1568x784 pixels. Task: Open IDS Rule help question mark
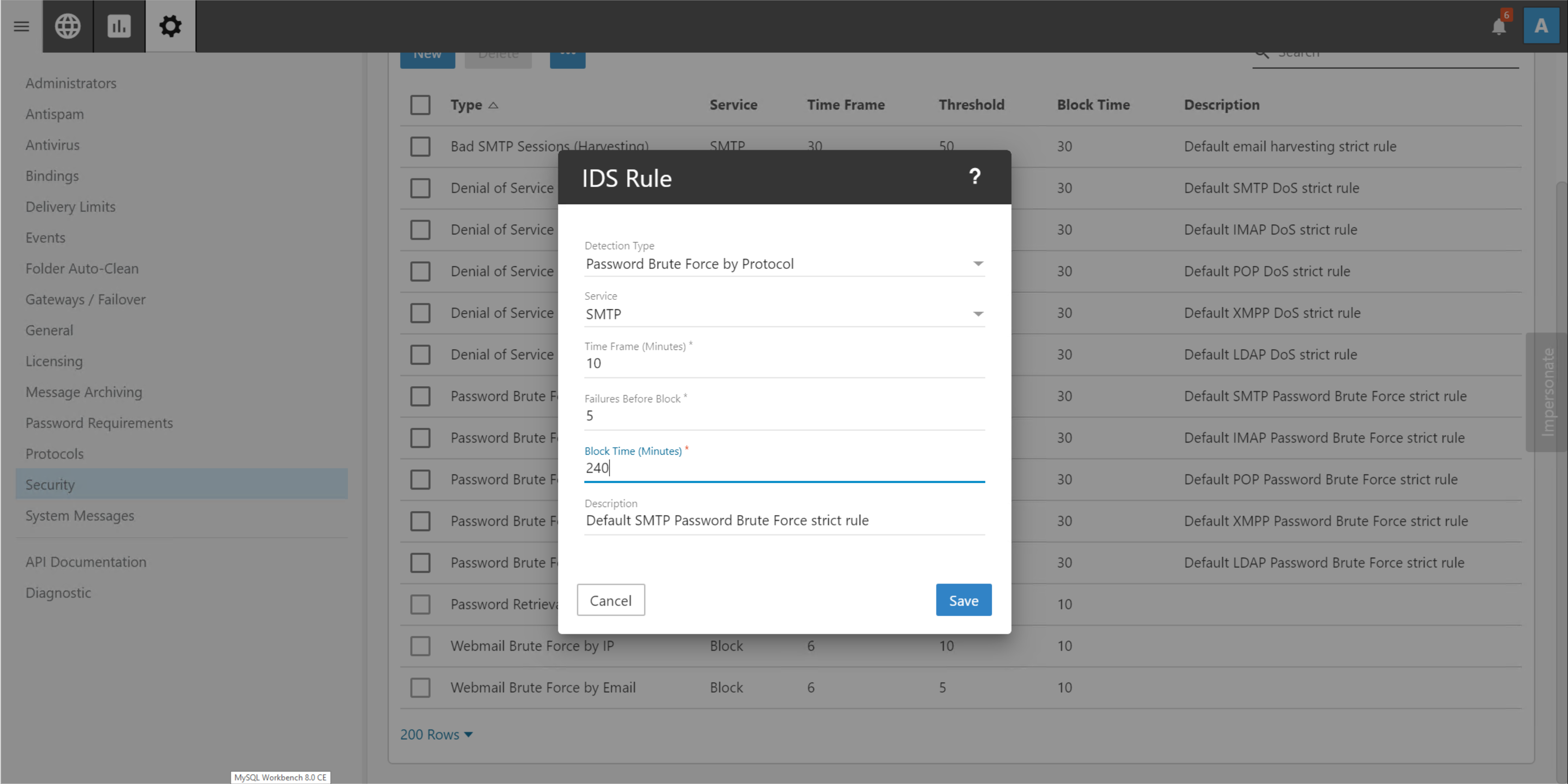(x=974, y=177)
